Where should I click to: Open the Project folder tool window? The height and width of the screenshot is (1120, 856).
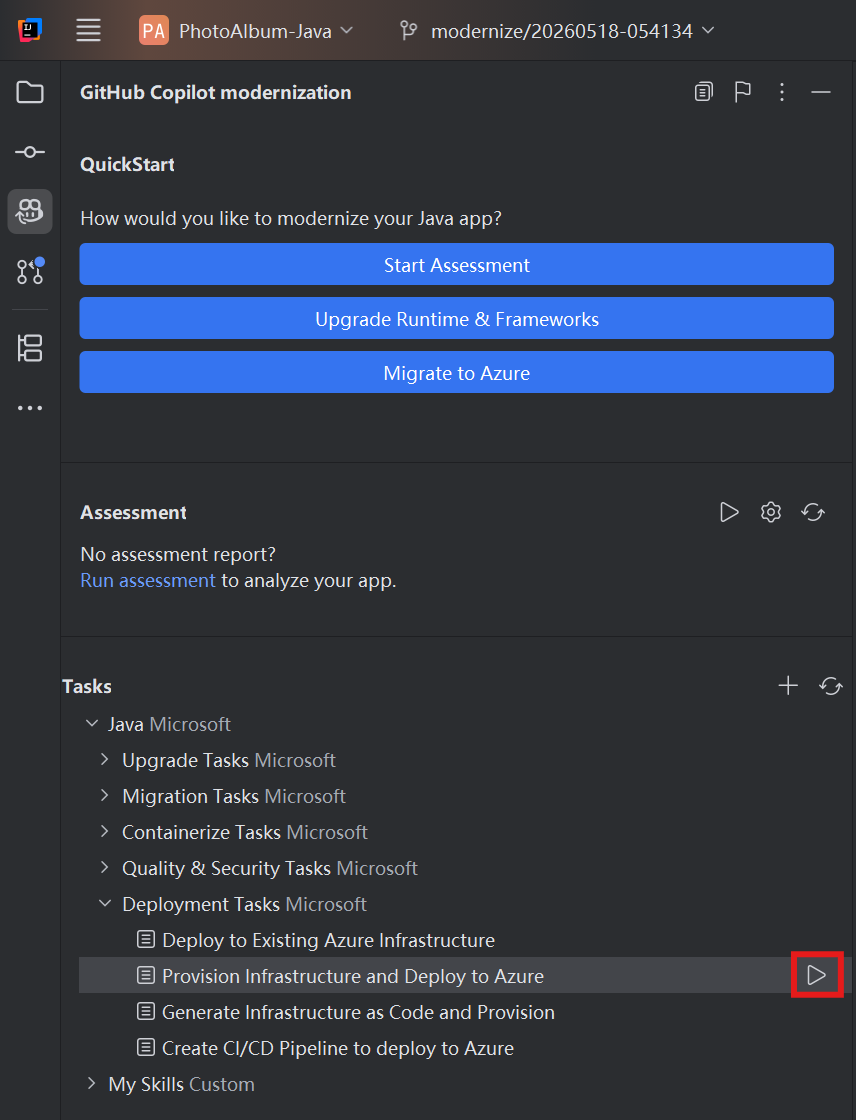(30, 92)
